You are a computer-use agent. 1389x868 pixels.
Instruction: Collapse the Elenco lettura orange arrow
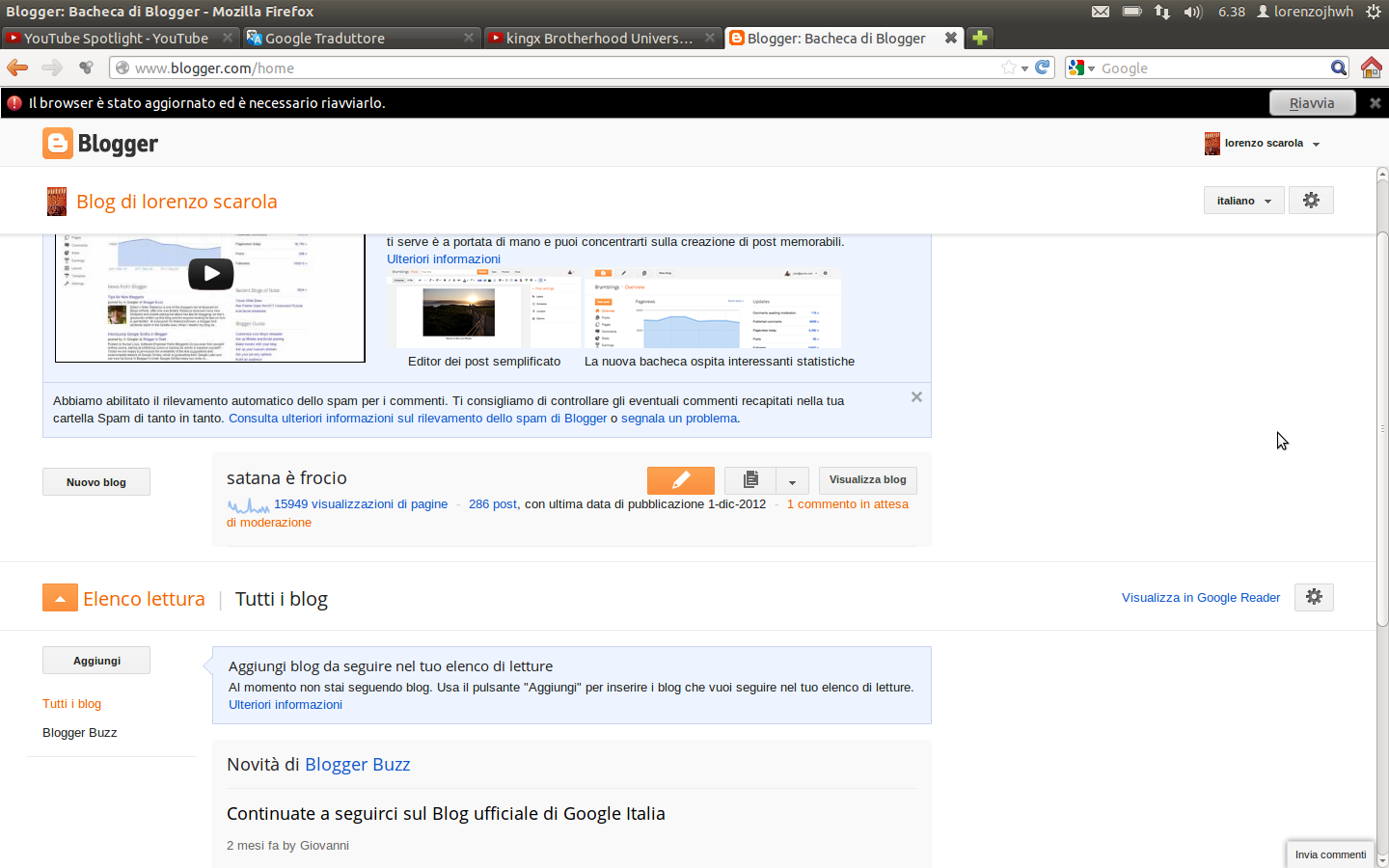(60, 598)
